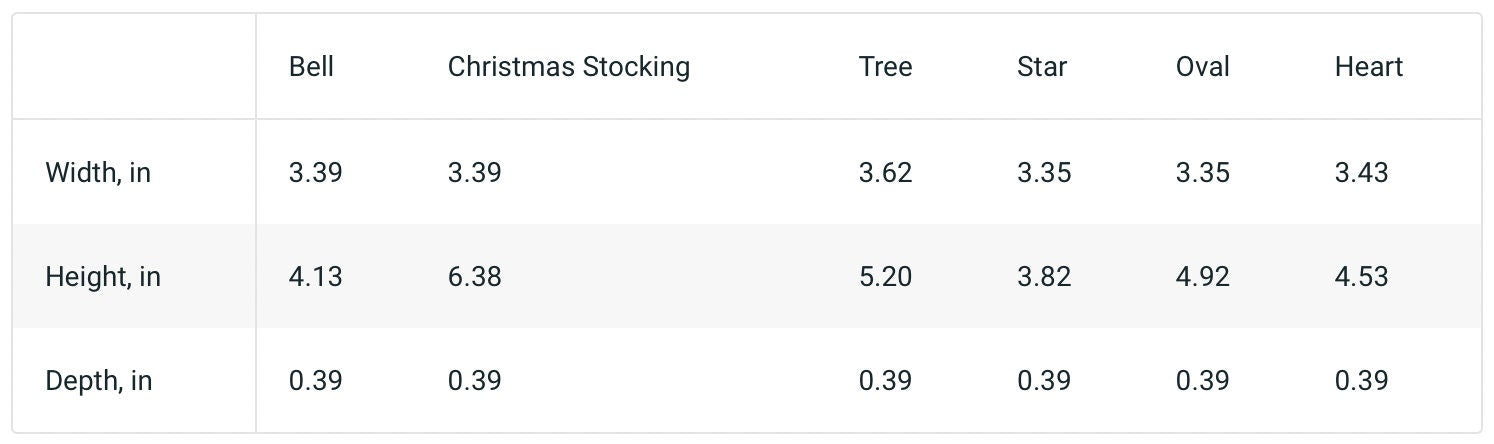
Task: Click the Tree width value 3.62
Action: [x=885, y=173]
